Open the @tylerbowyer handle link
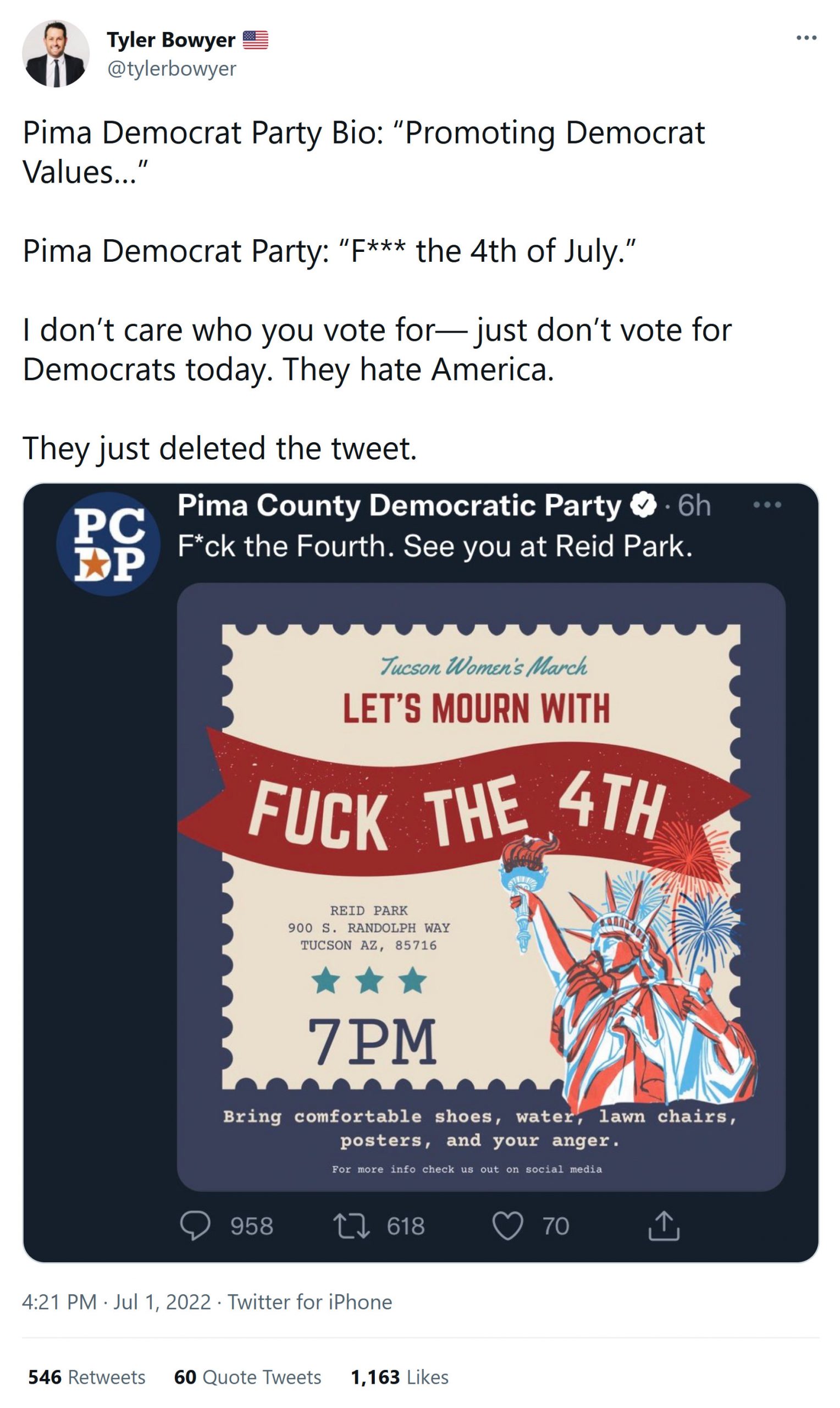 [x=172, y=69]
